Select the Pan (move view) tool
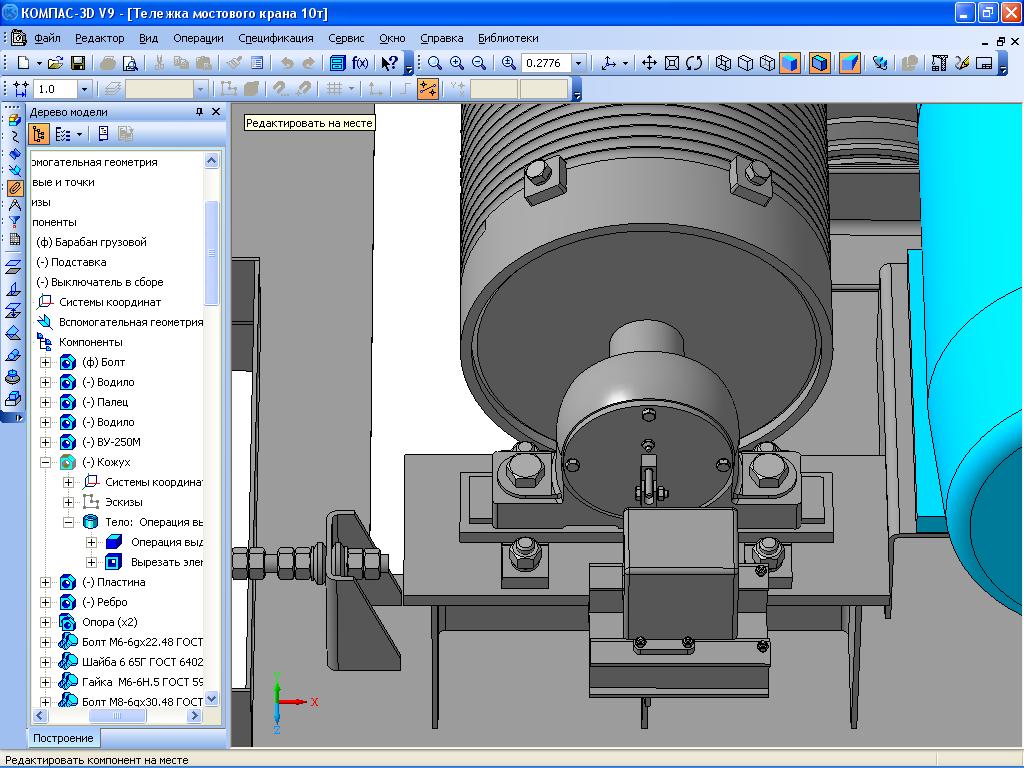This screenshot has height=768, width=1024. 649,63
